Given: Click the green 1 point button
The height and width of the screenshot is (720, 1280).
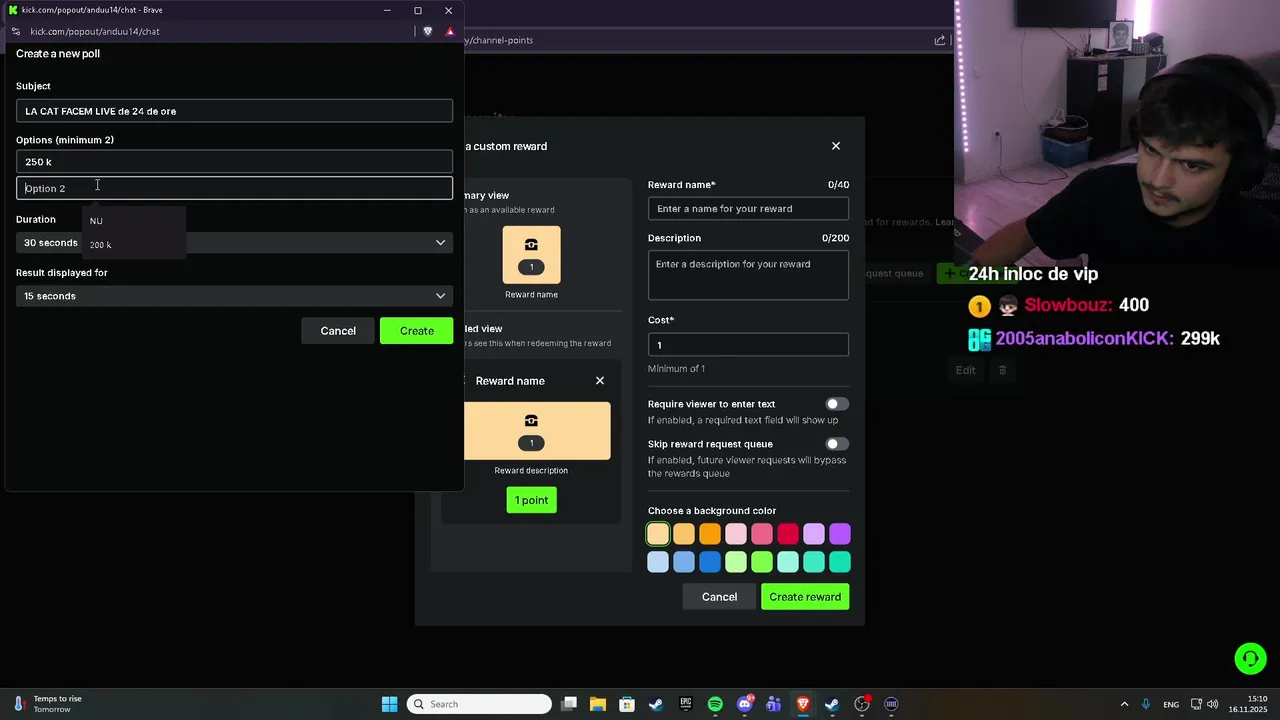Looking at the screenshot, I should click(531, 500).
